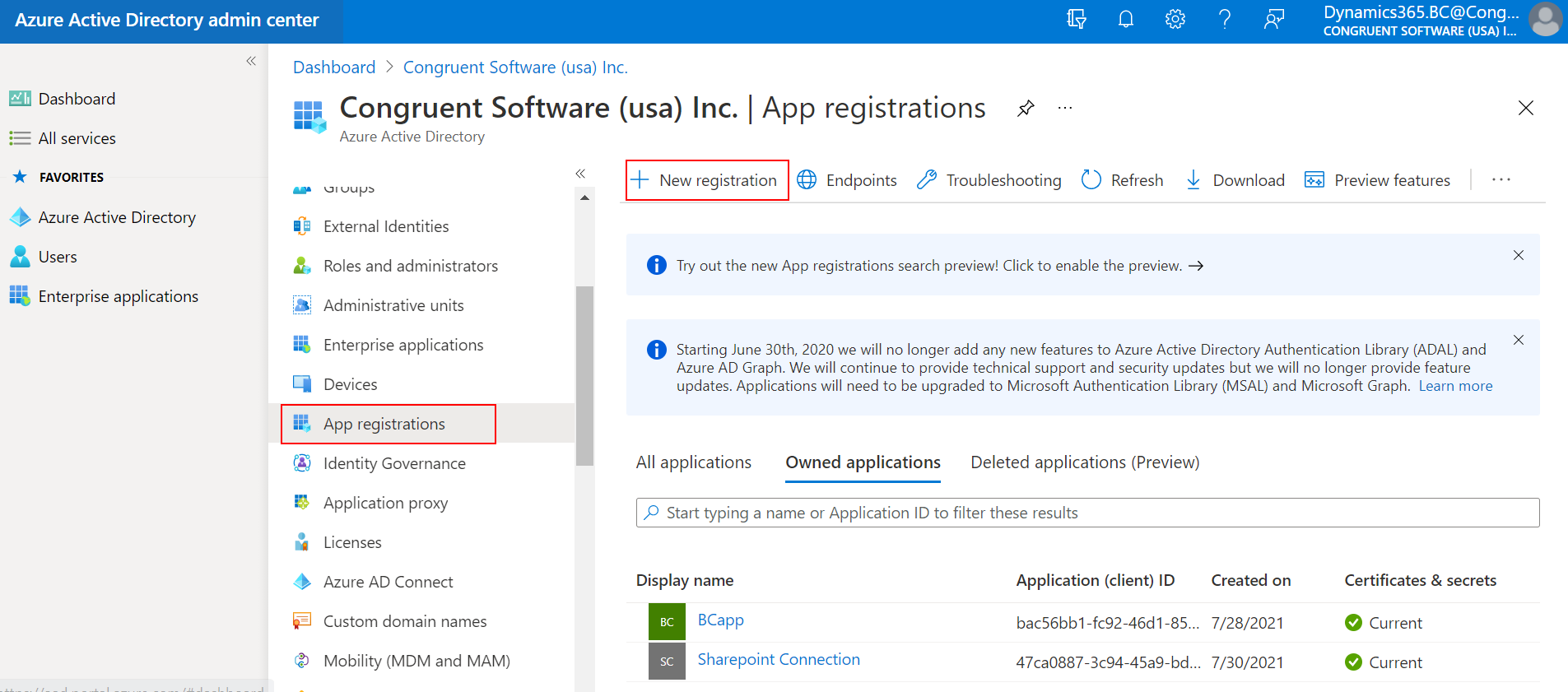Switch to the All applications tab
This screenshot has width=1568, height=692.
tap(694, 462)
